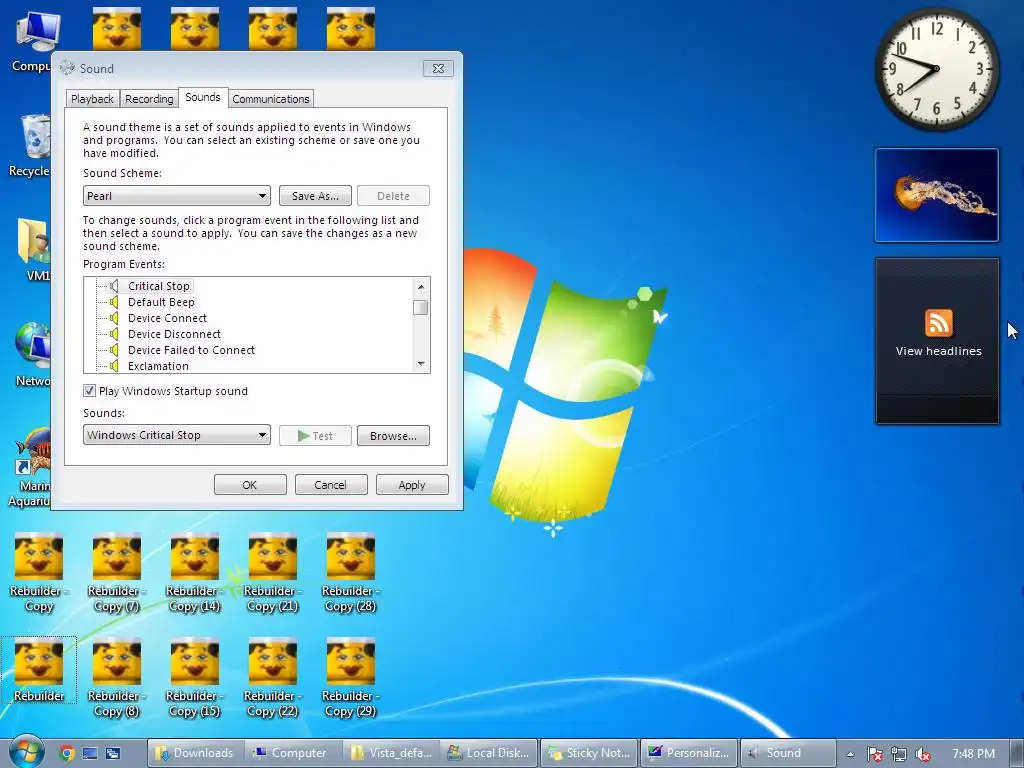Click the Apply button
The width and height of the screenshot is (1024, 768).
pyautogui.click(x=412, y=485)
